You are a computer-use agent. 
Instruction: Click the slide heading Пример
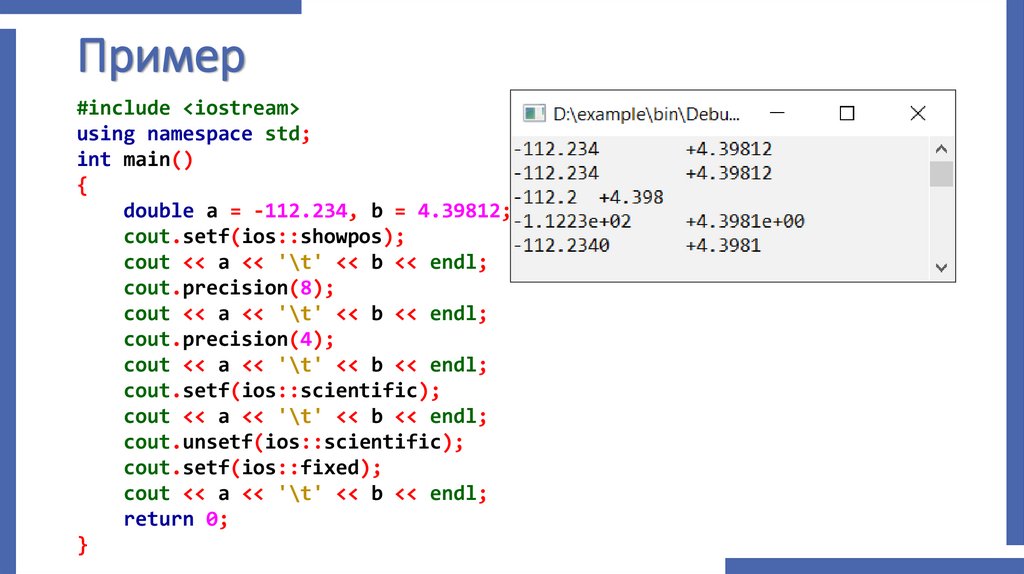161,57
